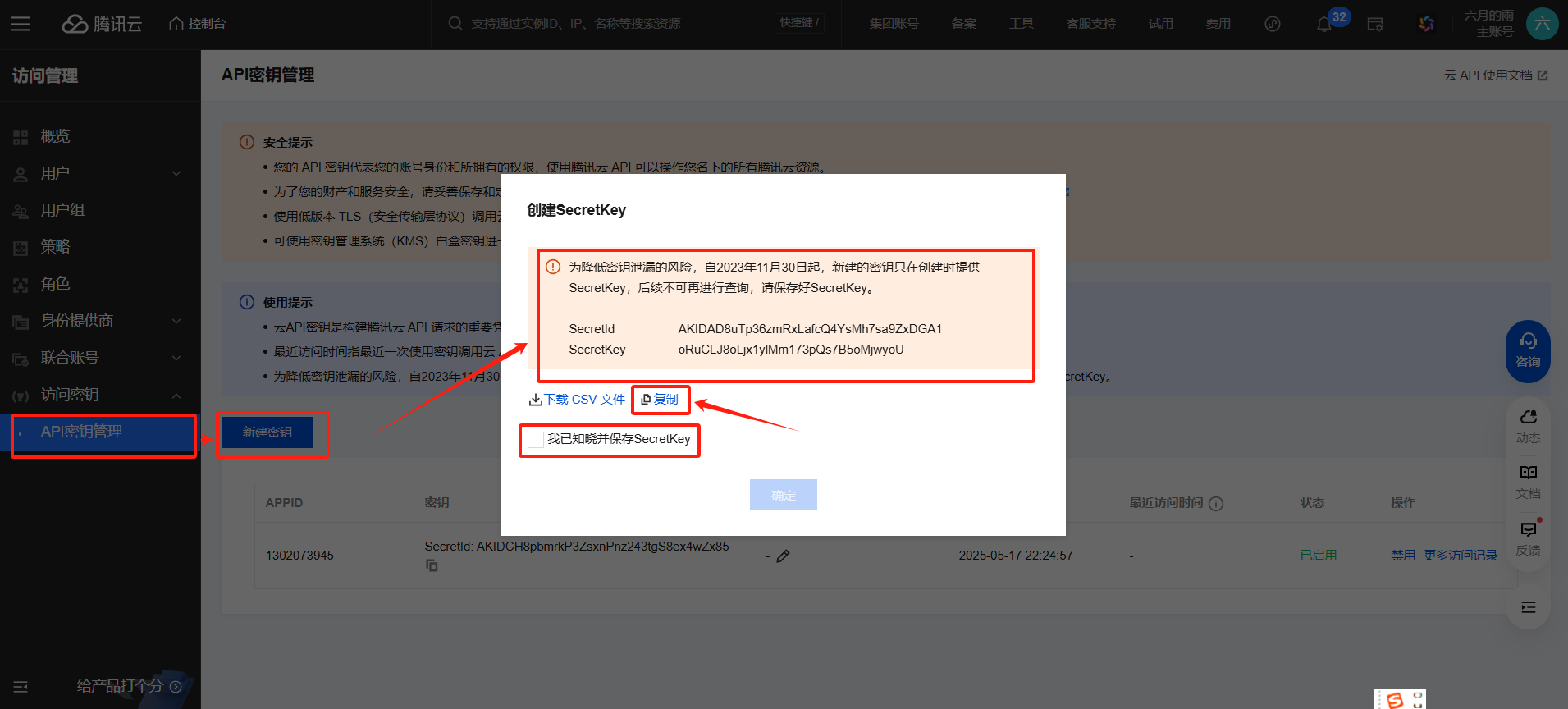
Task: Click the 已启用 status text
Action: tap(1319, 556)
